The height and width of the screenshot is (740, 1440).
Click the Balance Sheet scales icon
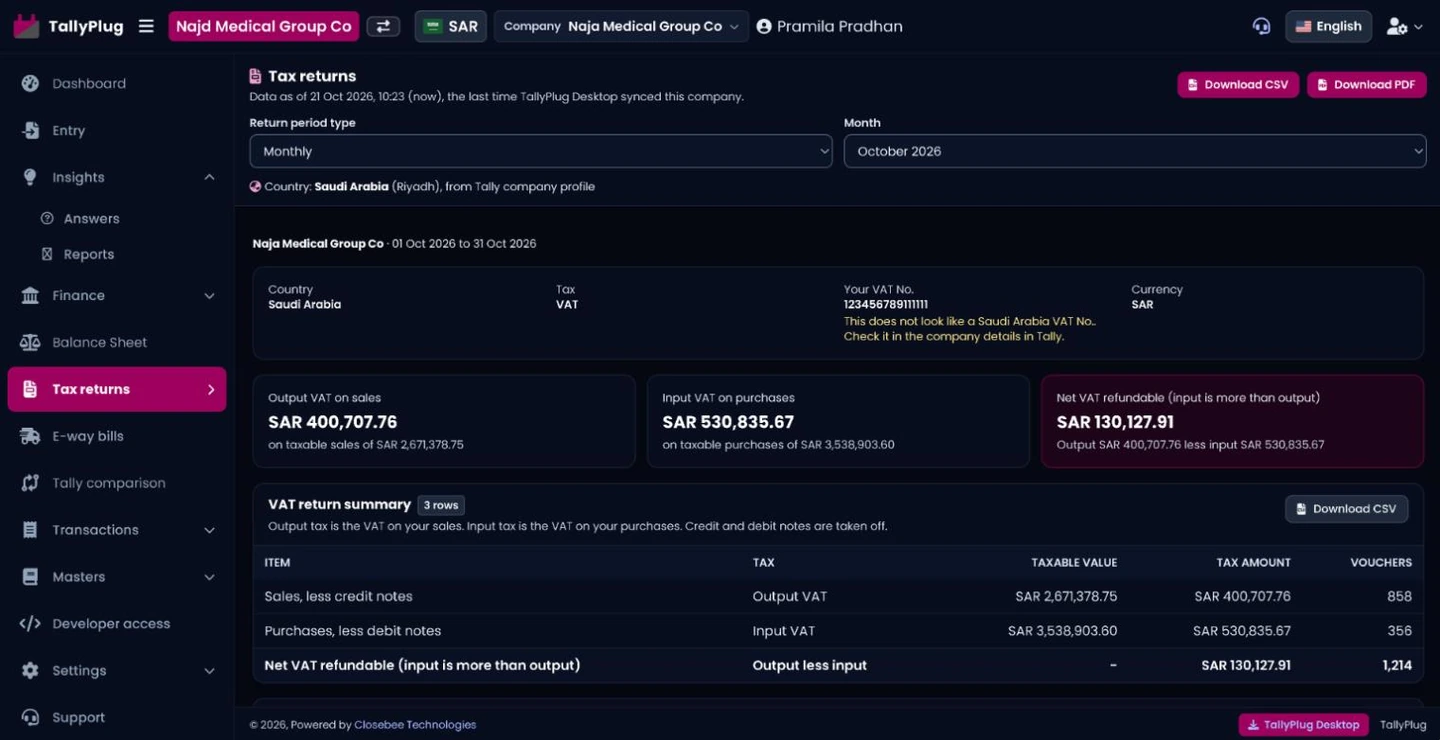[30, 342]
